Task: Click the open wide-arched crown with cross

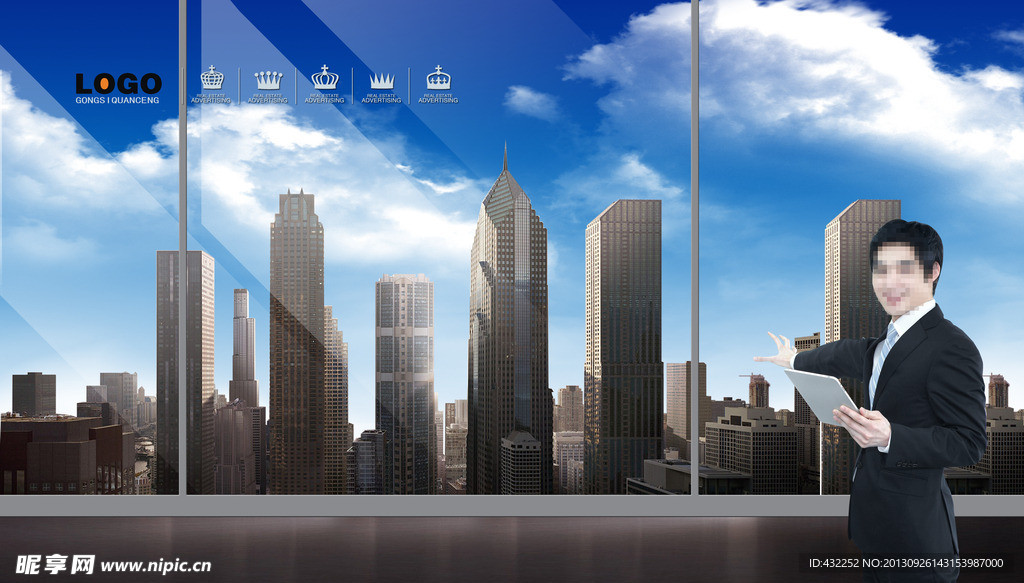Action: click(325, 78)
